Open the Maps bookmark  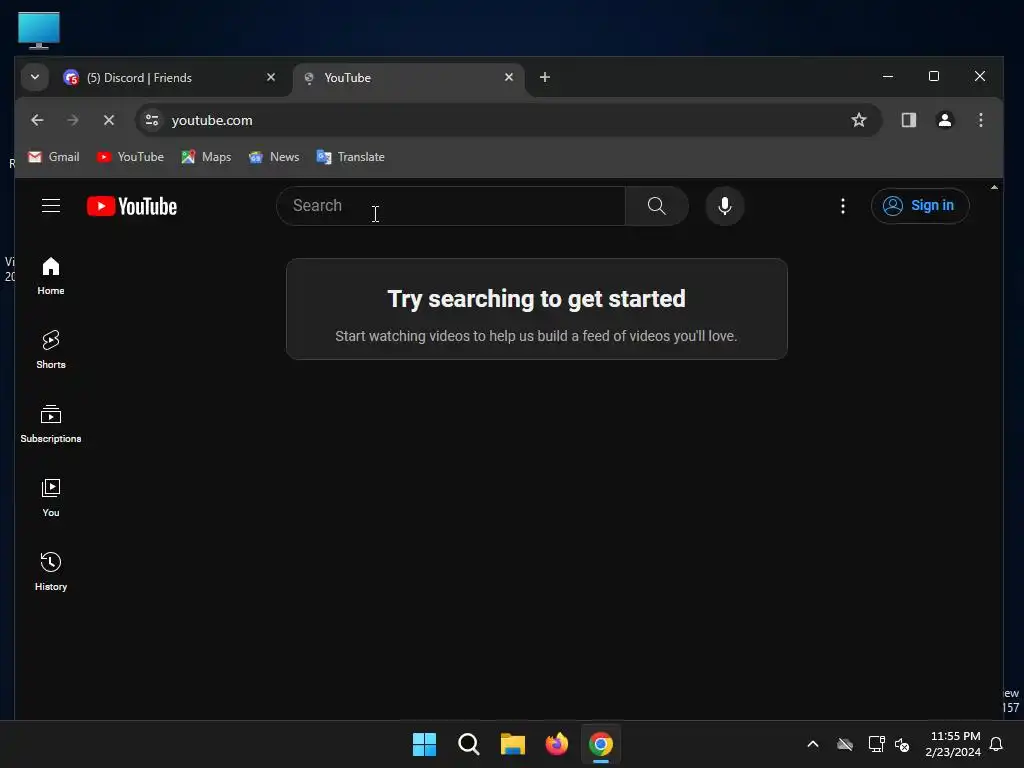pyautogui.click(x=206, y=157)
